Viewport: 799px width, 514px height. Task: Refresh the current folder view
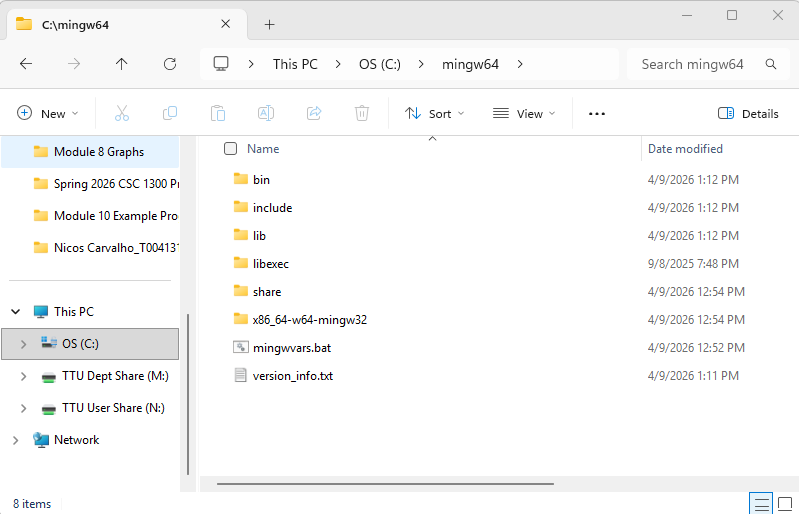point(170,64)
